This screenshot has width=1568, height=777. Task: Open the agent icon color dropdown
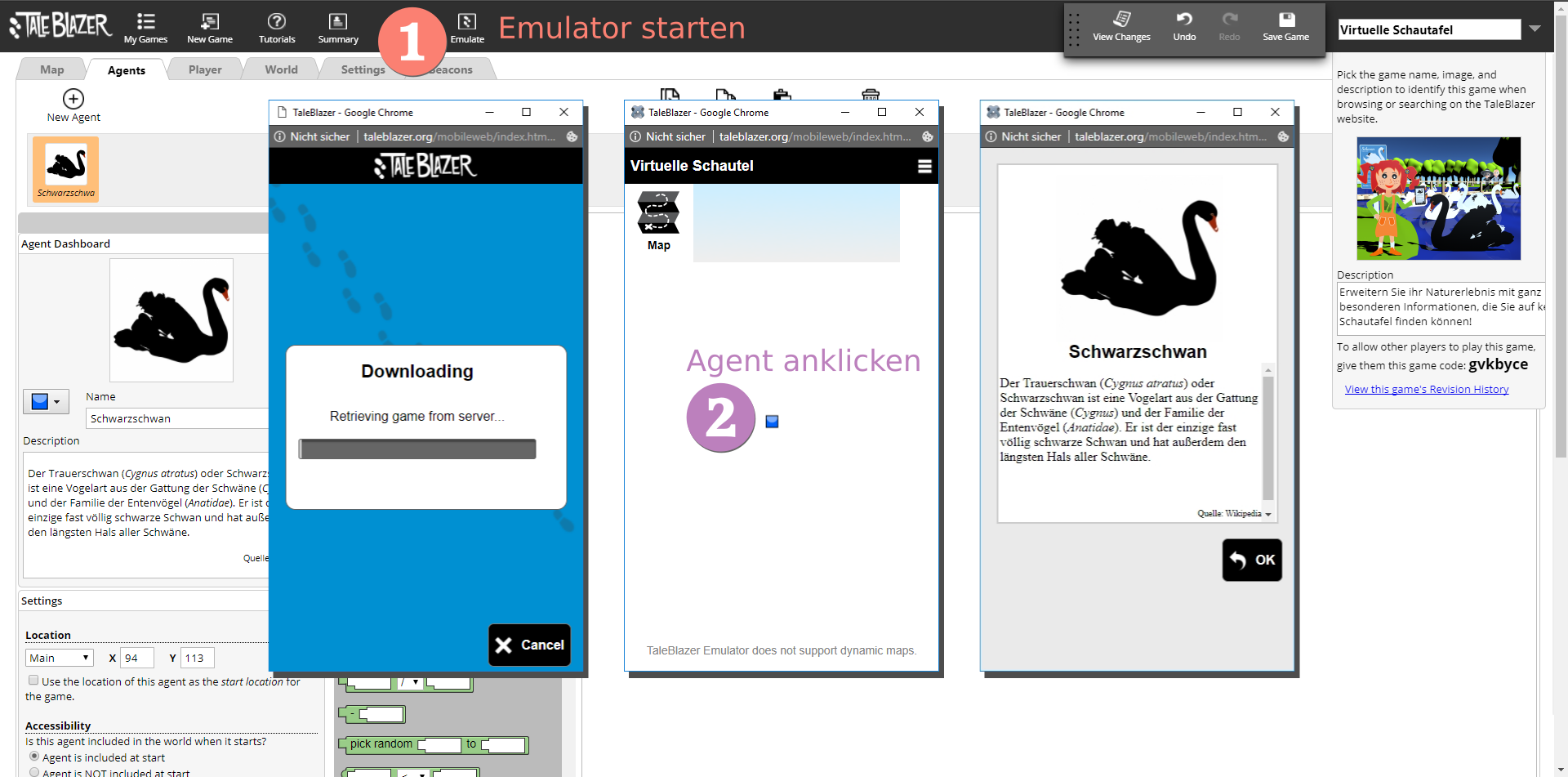pyautogui.click(x=46, y=402)
